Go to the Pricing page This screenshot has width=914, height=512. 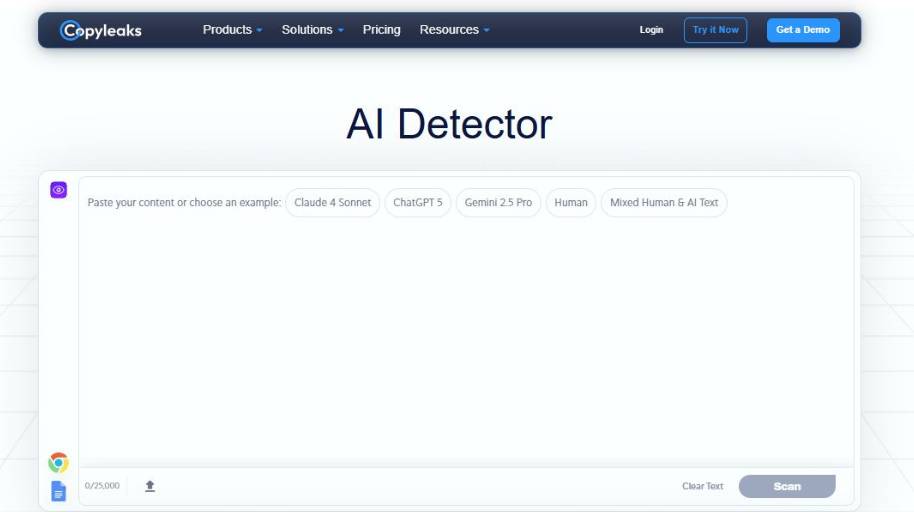pyautogui.click(x=381, y=30)
